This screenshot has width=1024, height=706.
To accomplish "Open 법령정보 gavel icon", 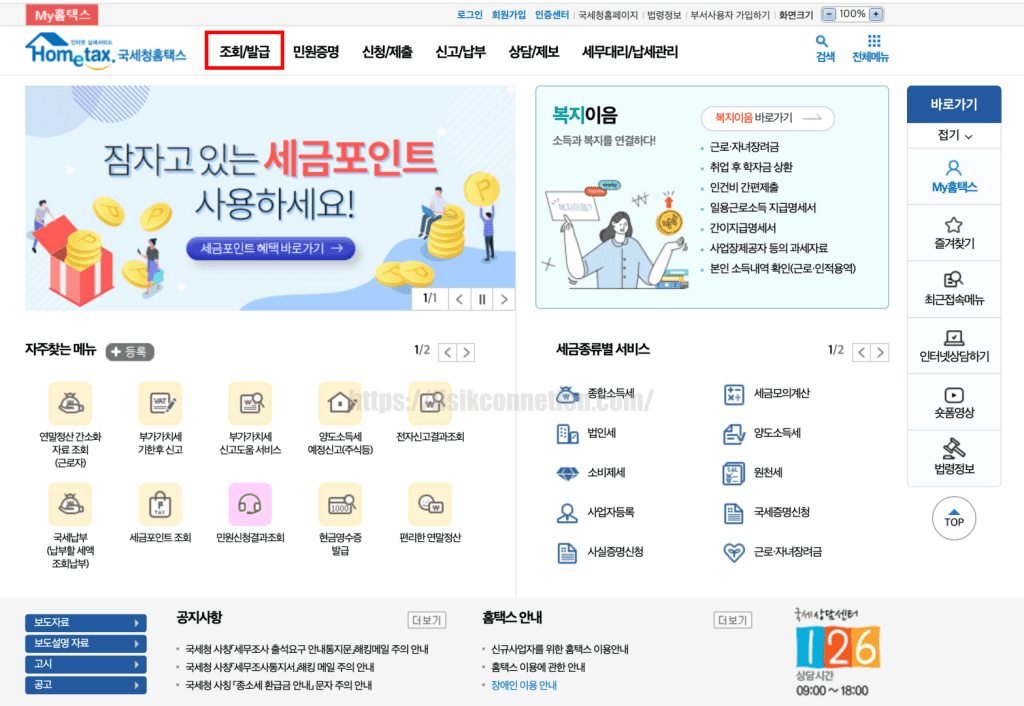I will coord(953,449).
